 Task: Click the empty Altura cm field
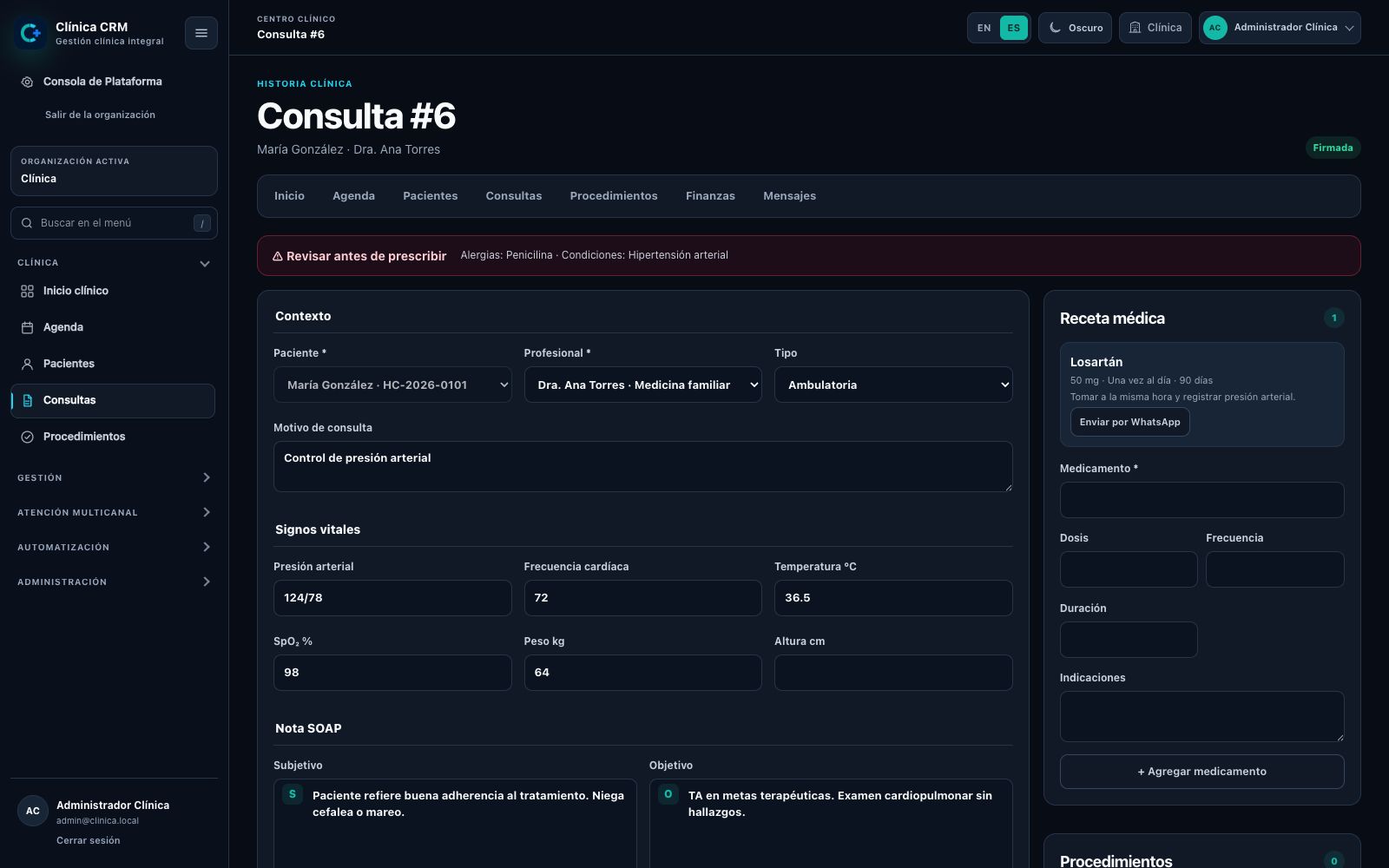pyautogui.click(x=893, y=673)
